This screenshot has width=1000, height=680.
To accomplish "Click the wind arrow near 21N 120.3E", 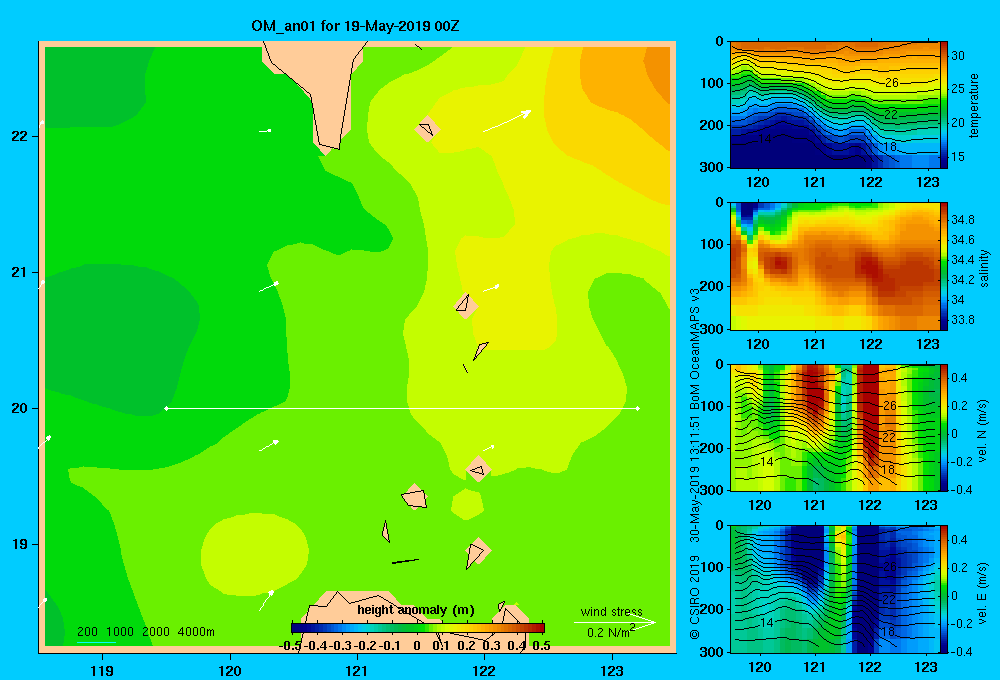I will click(x=269, y=286).
